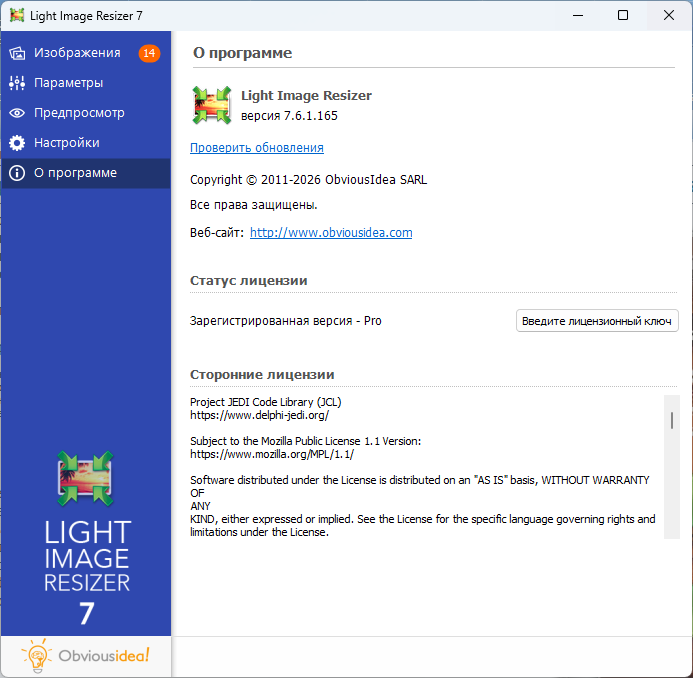Click the ObviousIdea lightbulb logo
The image size is (693, 678).
[38, 656]
